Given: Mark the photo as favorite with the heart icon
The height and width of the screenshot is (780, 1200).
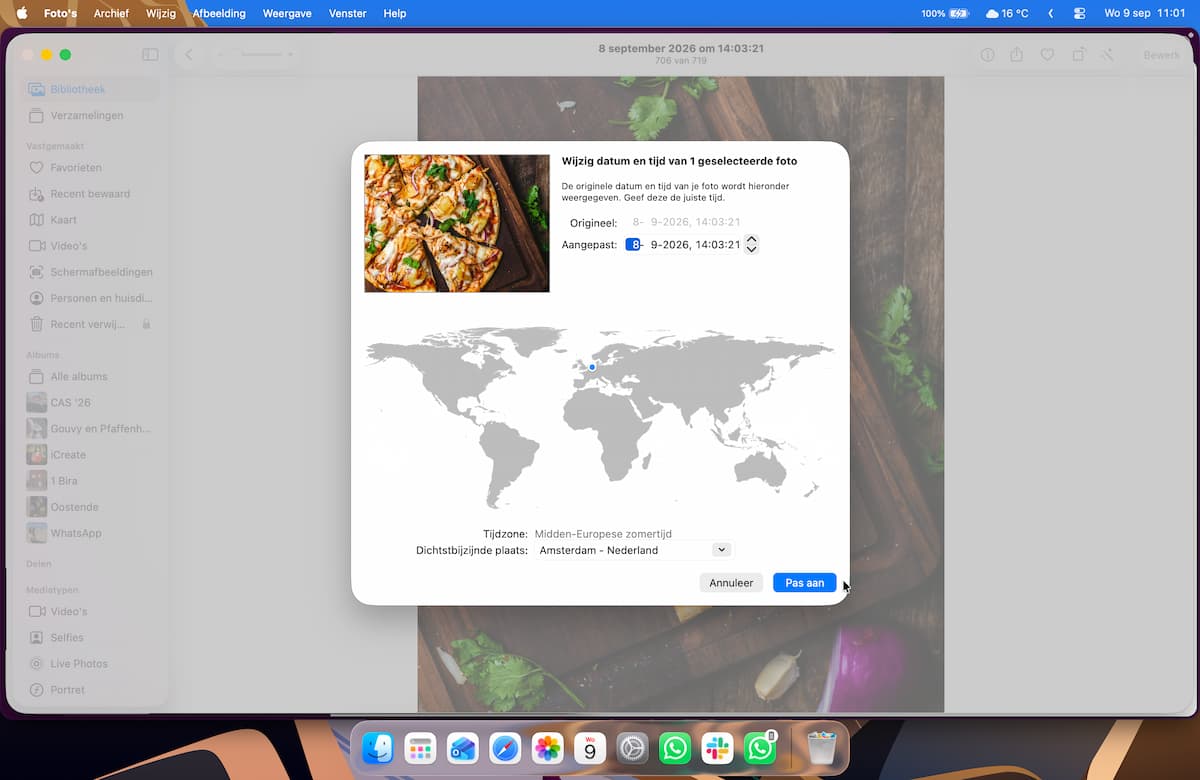Looking at the screenshot, I should [x=1047, y=55].
